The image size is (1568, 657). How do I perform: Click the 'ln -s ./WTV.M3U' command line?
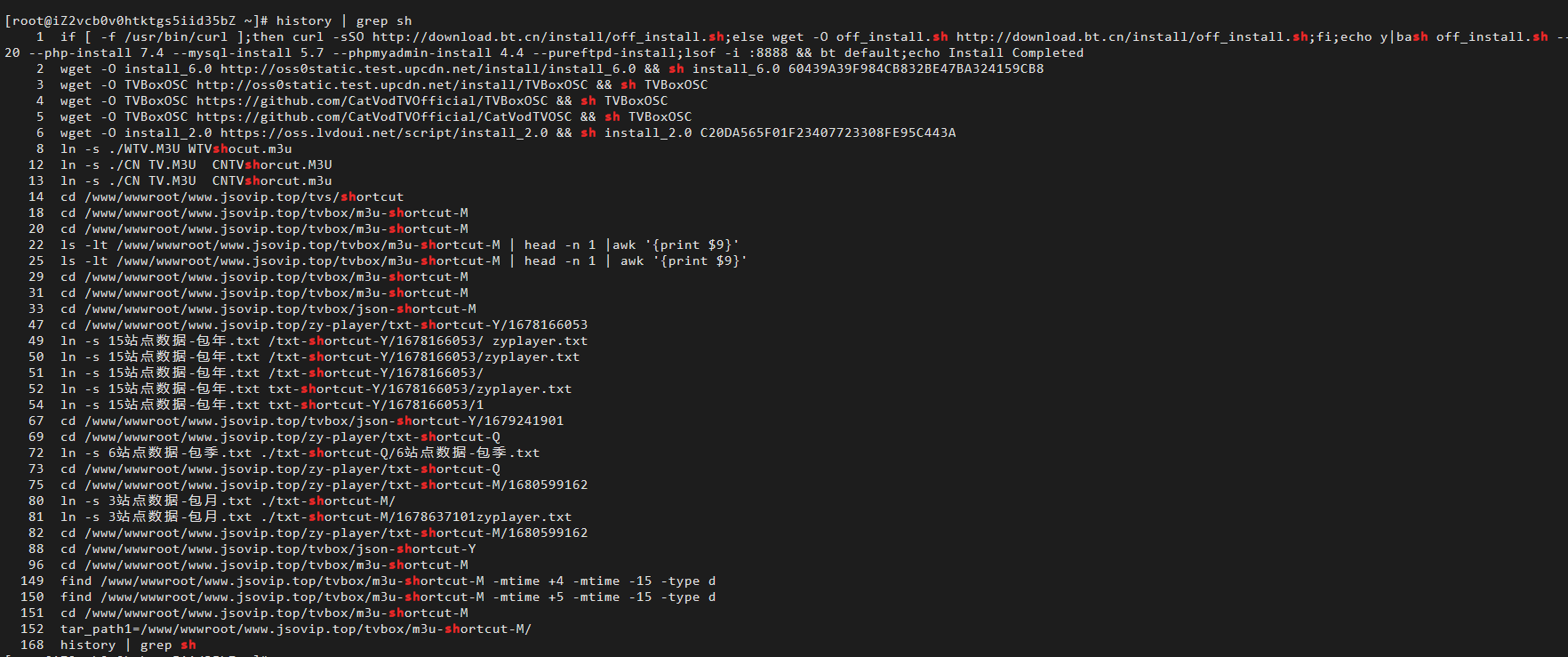click(x=176, y=148)
